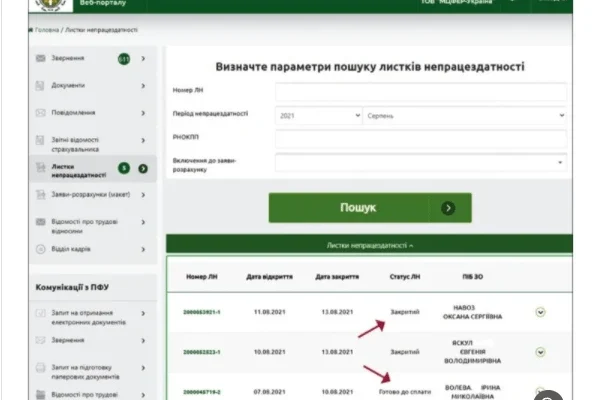600x400 pixels.
Task: Expand the Відділ кадрів chevron
Action: (143, 250)
